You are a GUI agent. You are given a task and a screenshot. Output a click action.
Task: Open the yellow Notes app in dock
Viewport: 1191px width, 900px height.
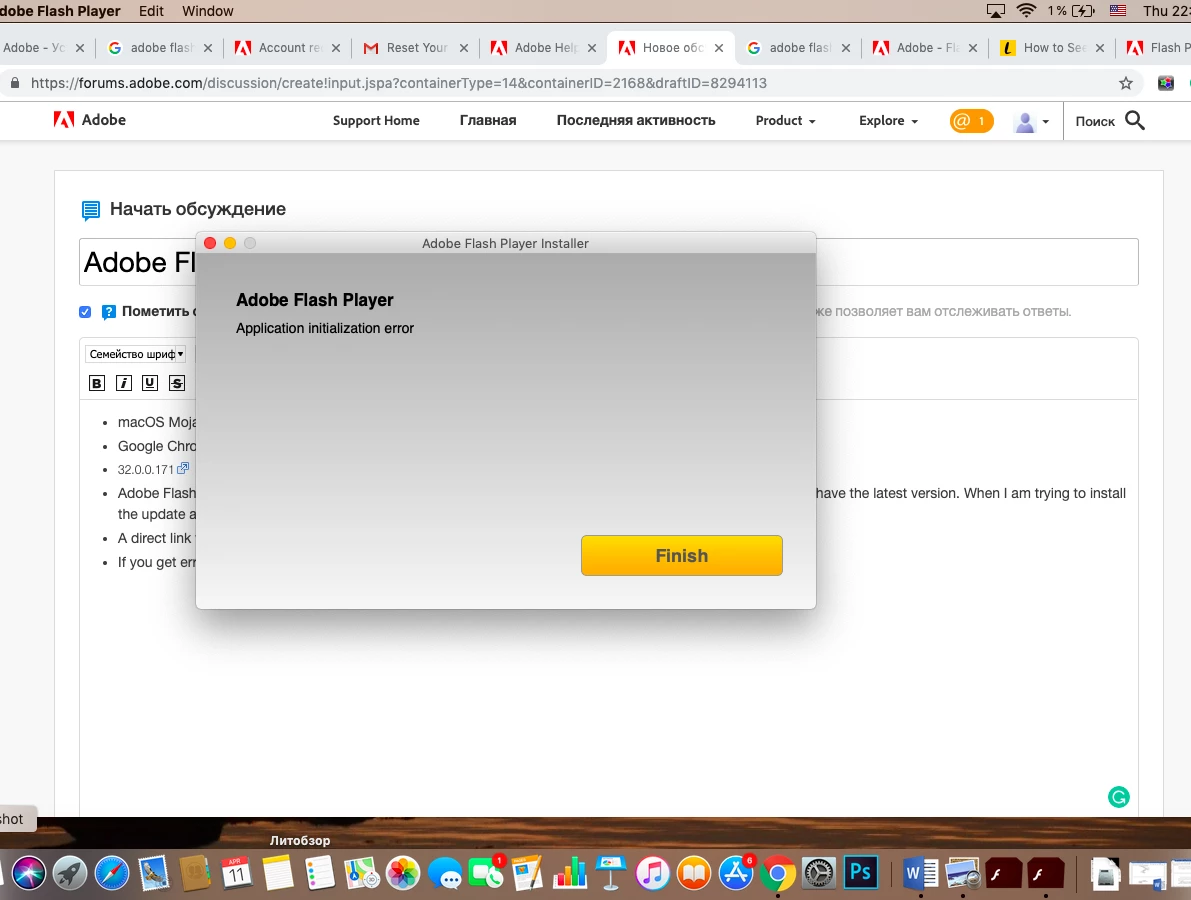point(278,873)
